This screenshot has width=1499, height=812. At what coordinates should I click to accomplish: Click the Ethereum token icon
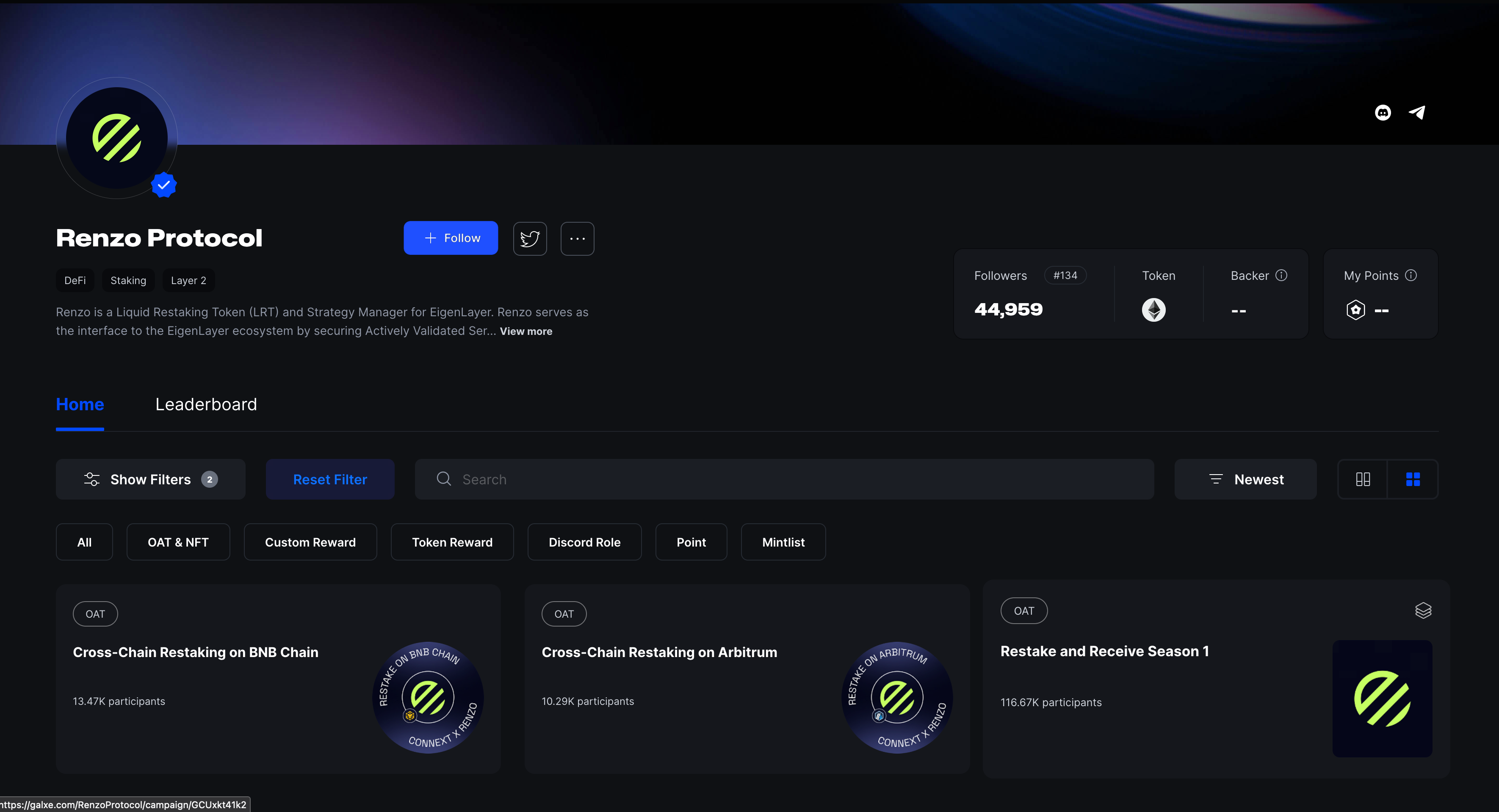(1153, 309)
